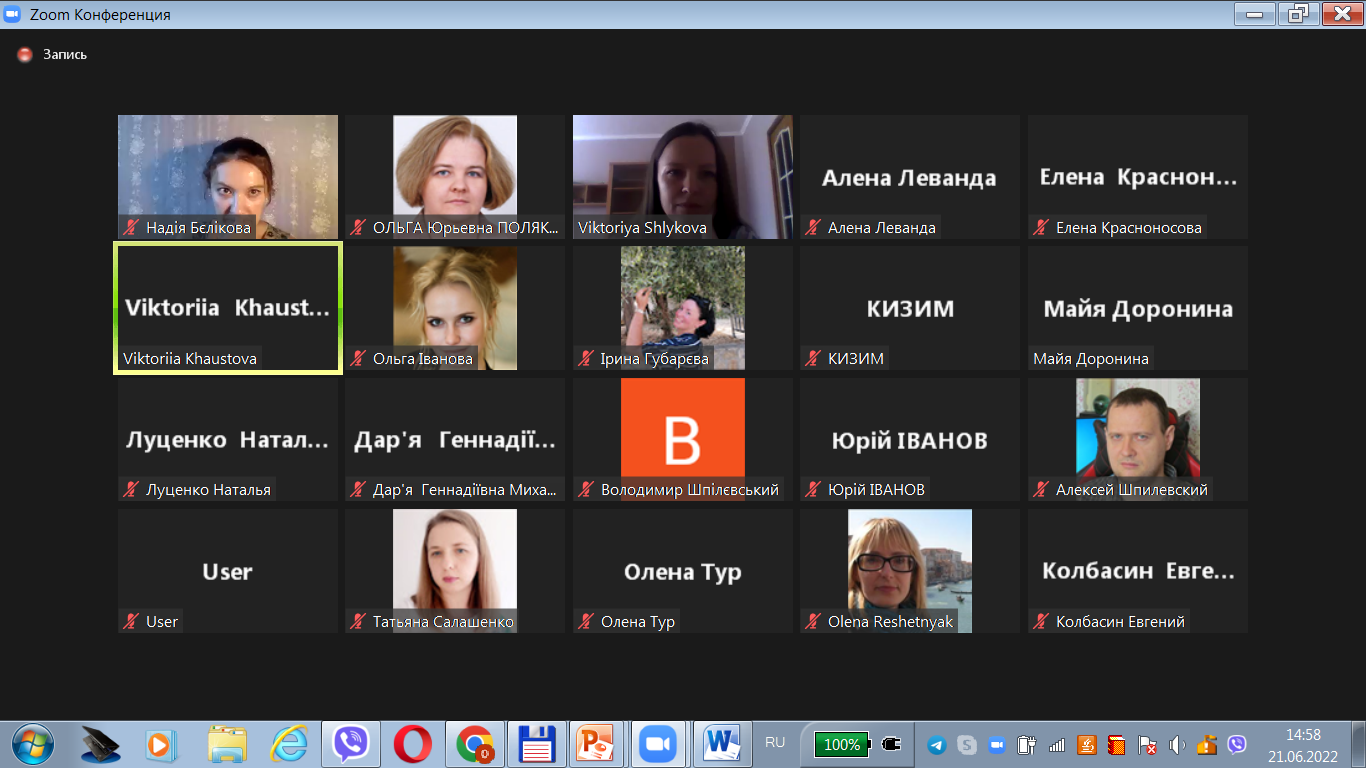
Task: Open Viber from the taskbar
Action: (x=350, y=744)
